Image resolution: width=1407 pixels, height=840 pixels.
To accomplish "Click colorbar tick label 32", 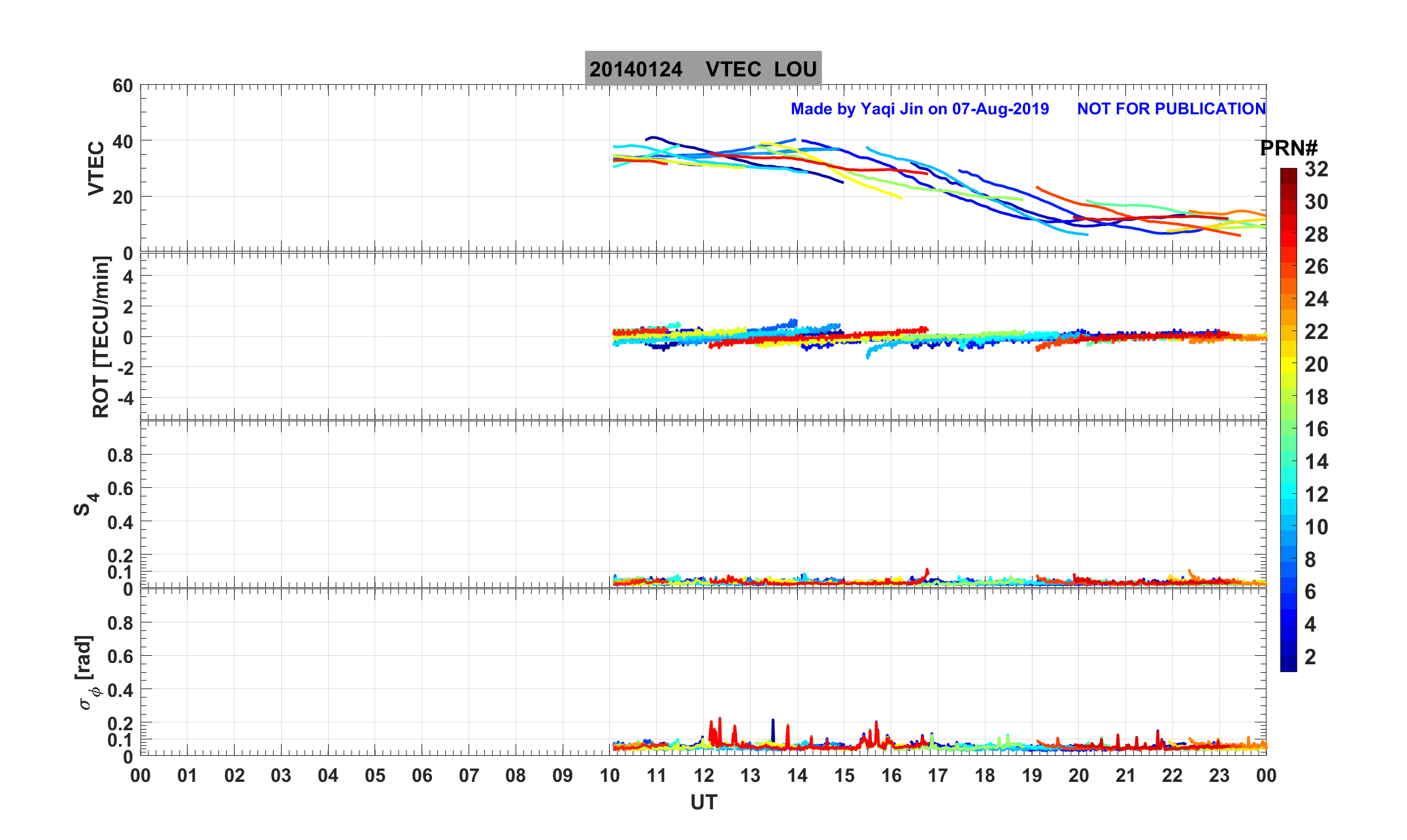I will [1316, 169].
